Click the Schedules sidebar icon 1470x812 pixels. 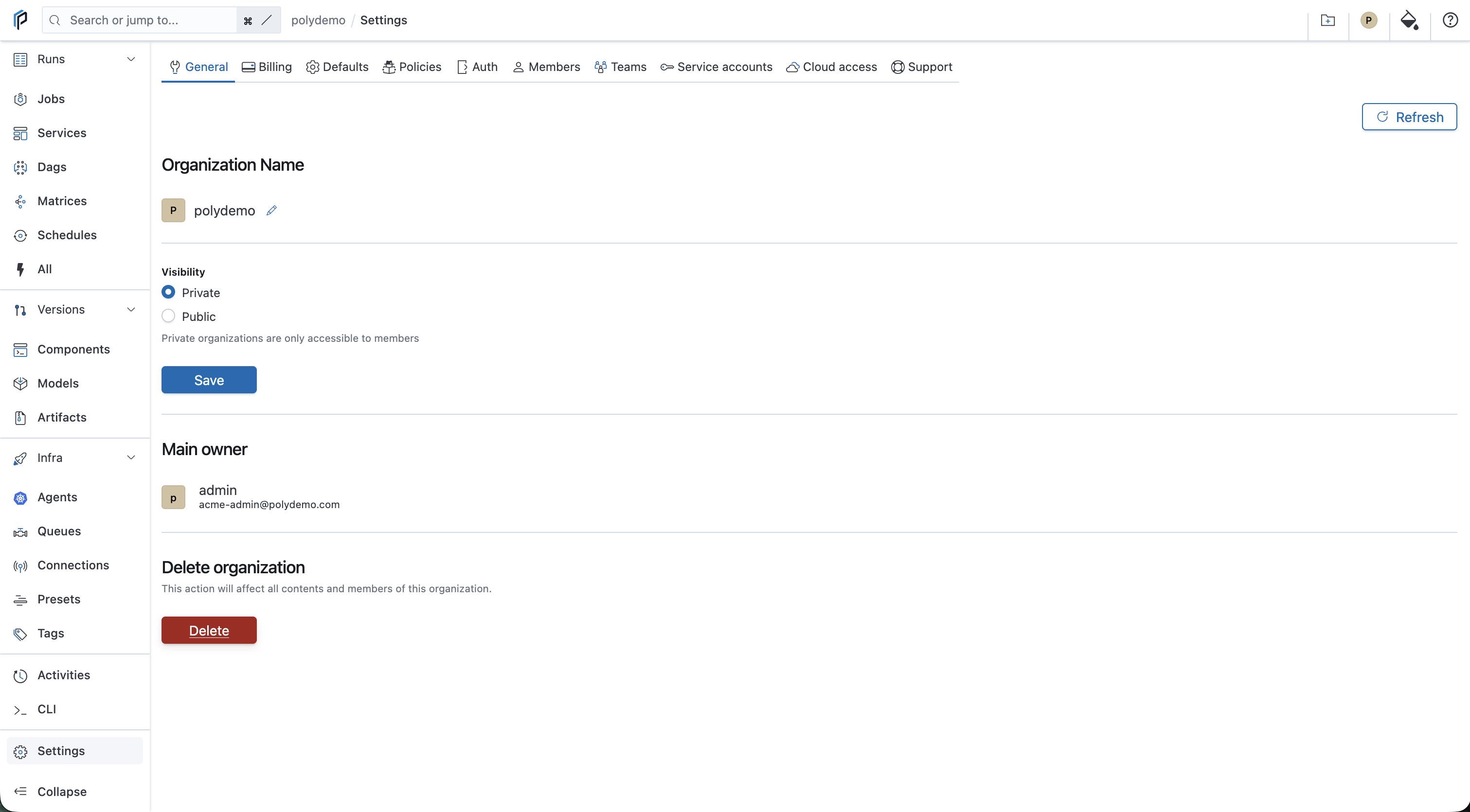(20, 235)
